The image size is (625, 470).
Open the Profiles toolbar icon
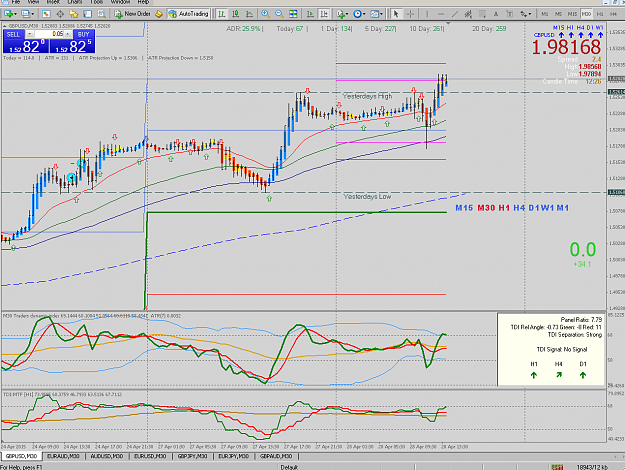click(27, 14)
